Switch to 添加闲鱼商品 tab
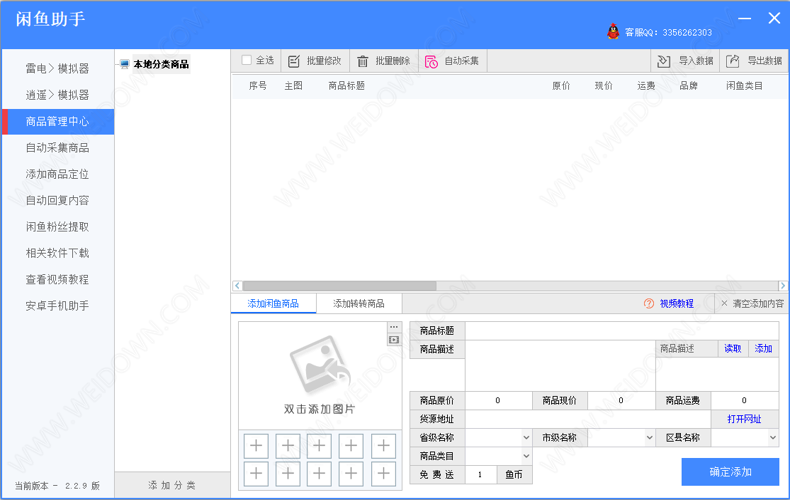 pyautogui.click(x=274, y=303)
